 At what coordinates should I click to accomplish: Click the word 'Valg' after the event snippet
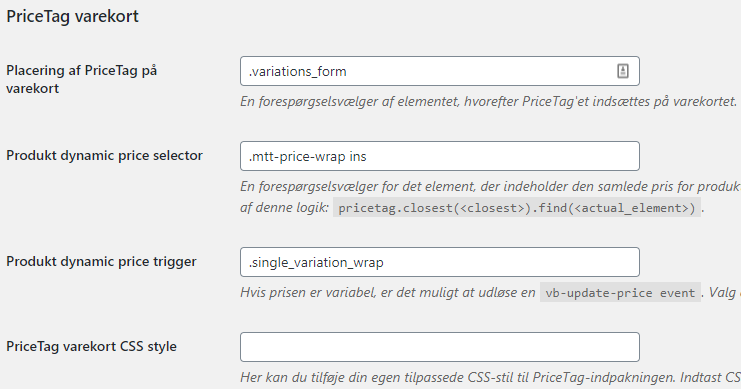point(722,292)
